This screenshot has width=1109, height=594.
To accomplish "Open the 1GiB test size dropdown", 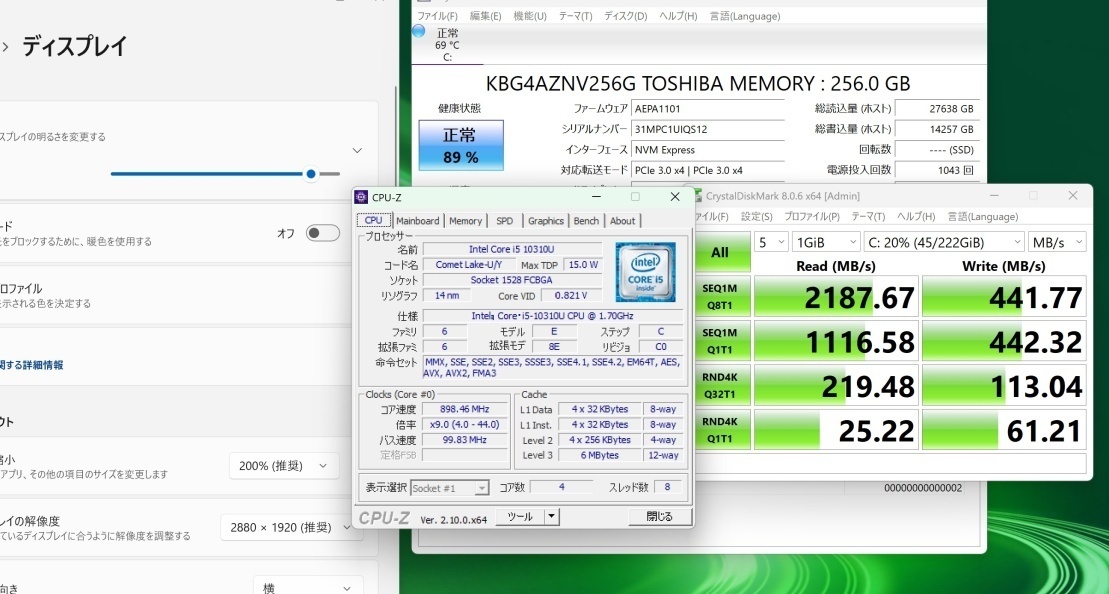I will 826,243.
